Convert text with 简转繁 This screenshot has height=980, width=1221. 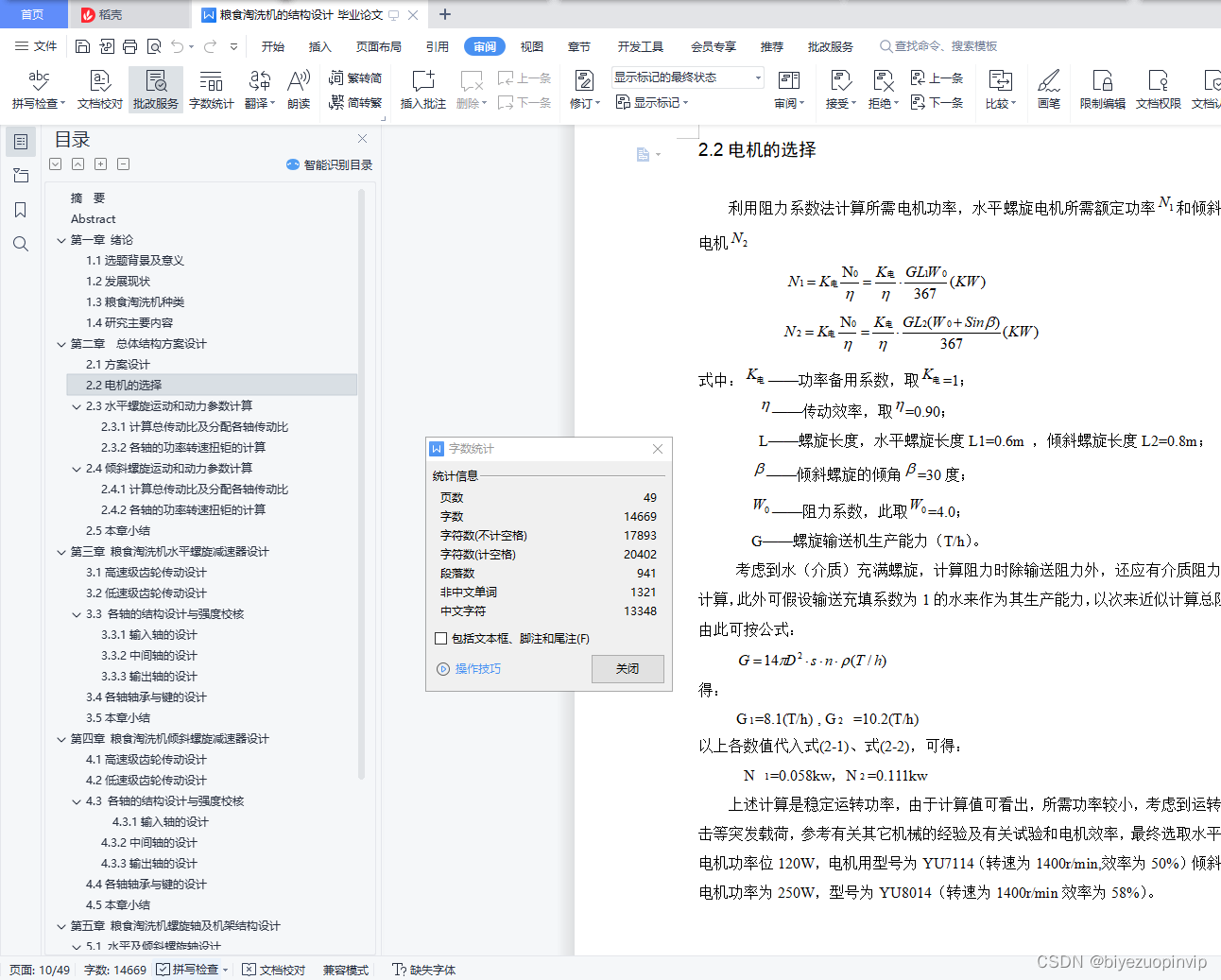[355, 102]
